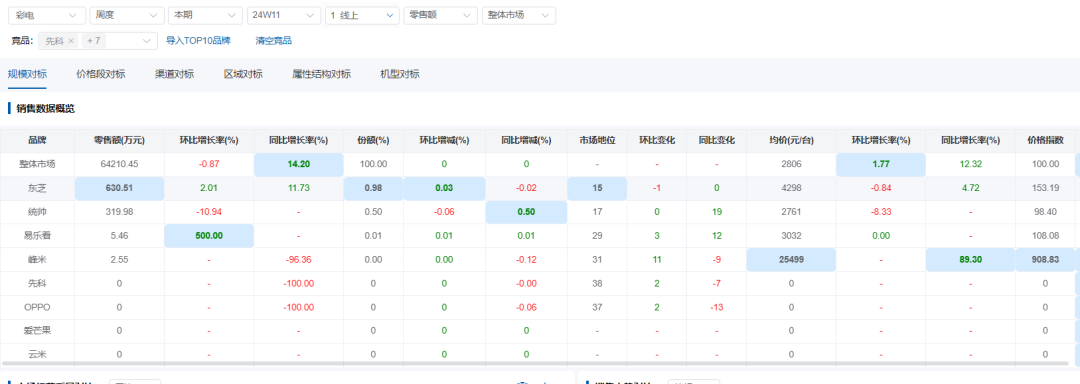1080x384 pixels.
Task: Click the 品牌 column header
Action: click(x=37, y=140)
